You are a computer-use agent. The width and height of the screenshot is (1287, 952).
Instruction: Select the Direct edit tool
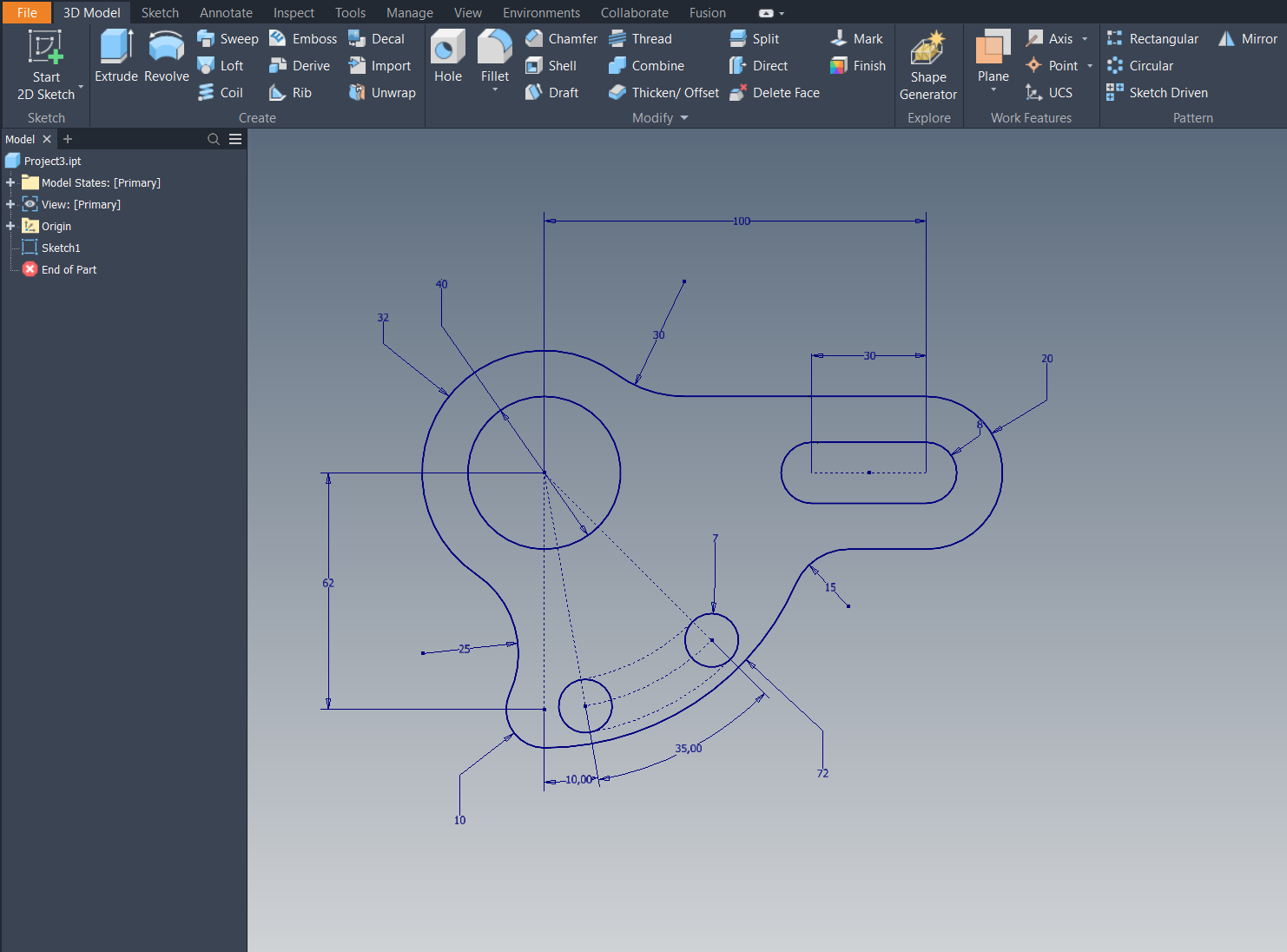click(758, 66)
